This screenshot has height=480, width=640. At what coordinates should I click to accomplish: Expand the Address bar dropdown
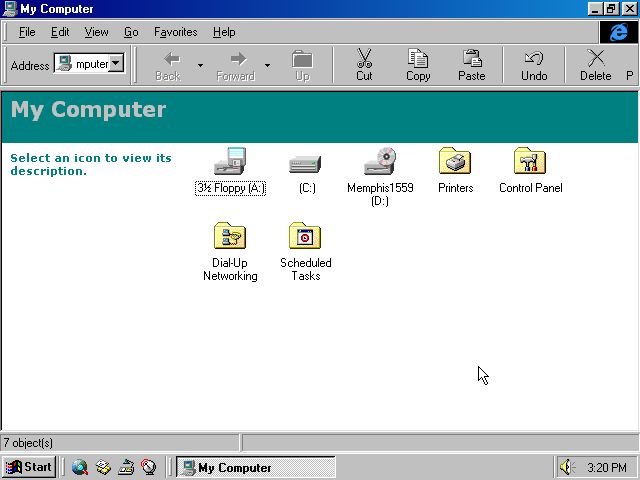point(116,63)
